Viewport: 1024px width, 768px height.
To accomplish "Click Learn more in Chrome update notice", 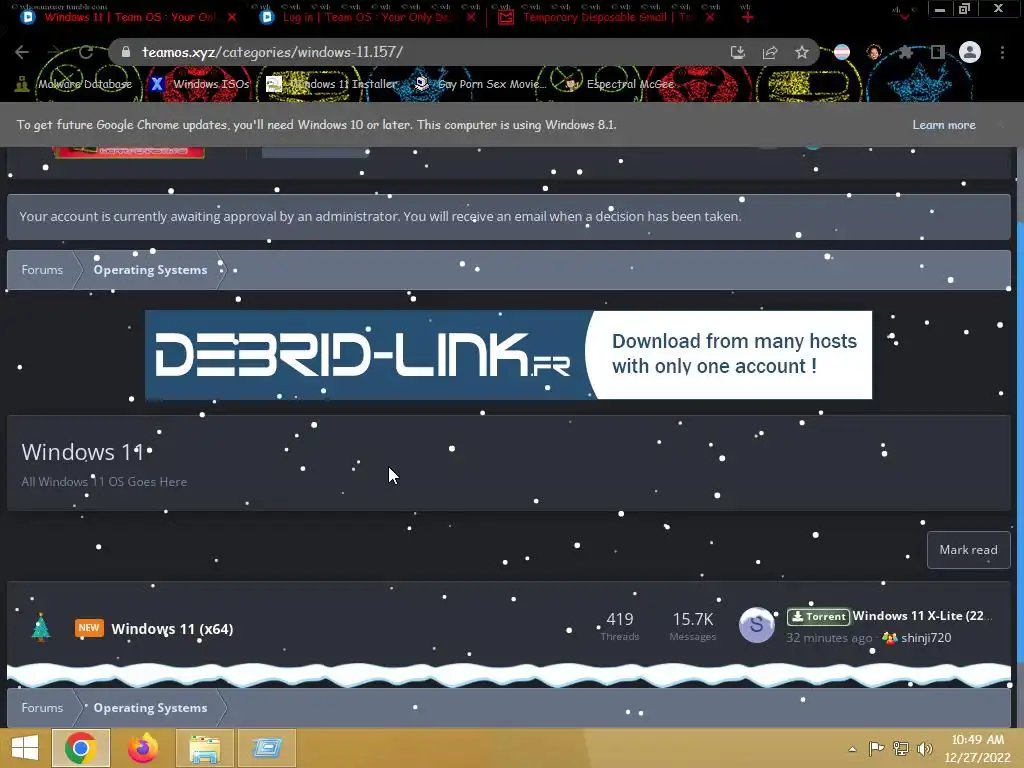I will pos(944,125).
